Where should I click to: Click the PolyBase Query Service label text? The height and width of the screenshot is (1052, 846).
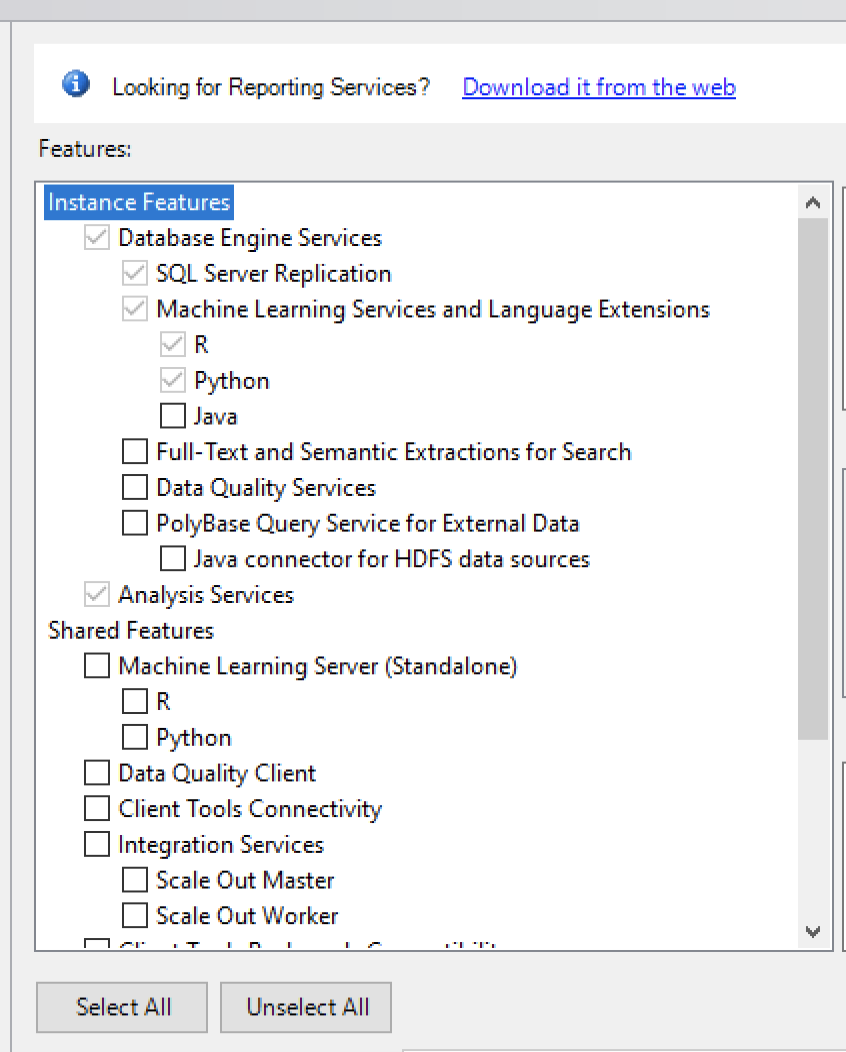(x=368, y=523)
